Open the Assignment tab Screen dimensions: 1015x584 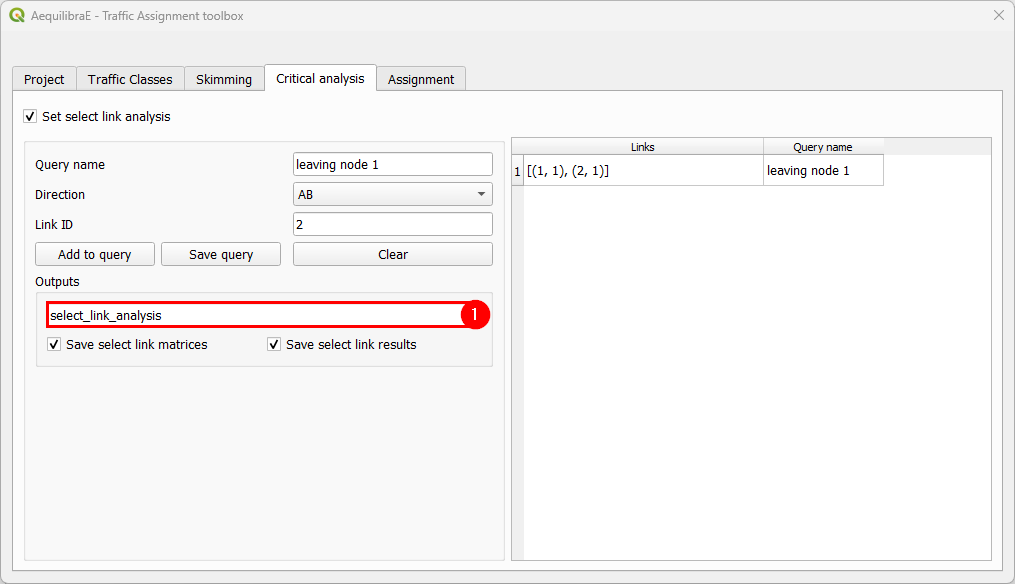[x=420, y=78]
